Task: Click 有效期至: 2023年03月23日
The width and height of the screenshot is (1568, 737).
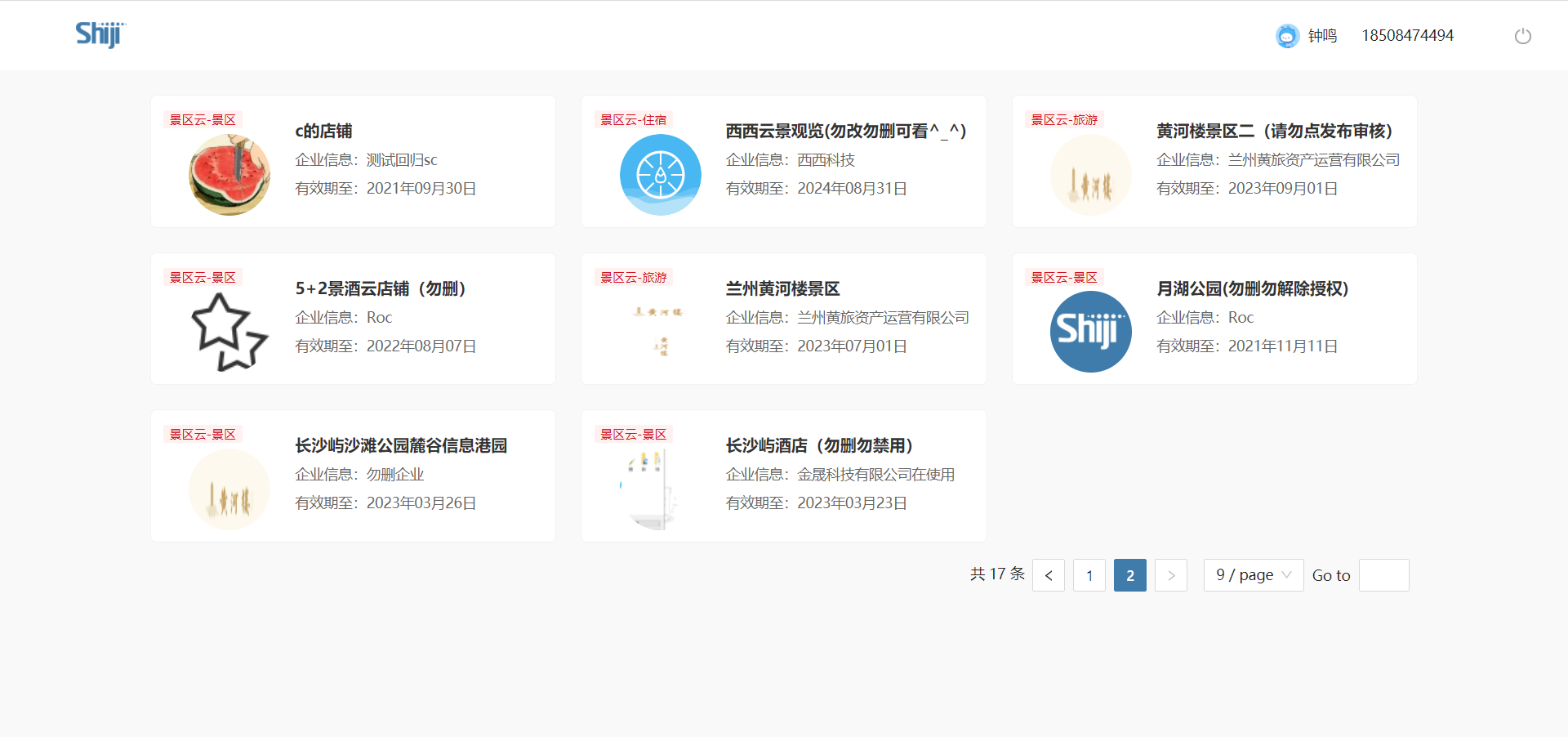Action: point(817,503)
